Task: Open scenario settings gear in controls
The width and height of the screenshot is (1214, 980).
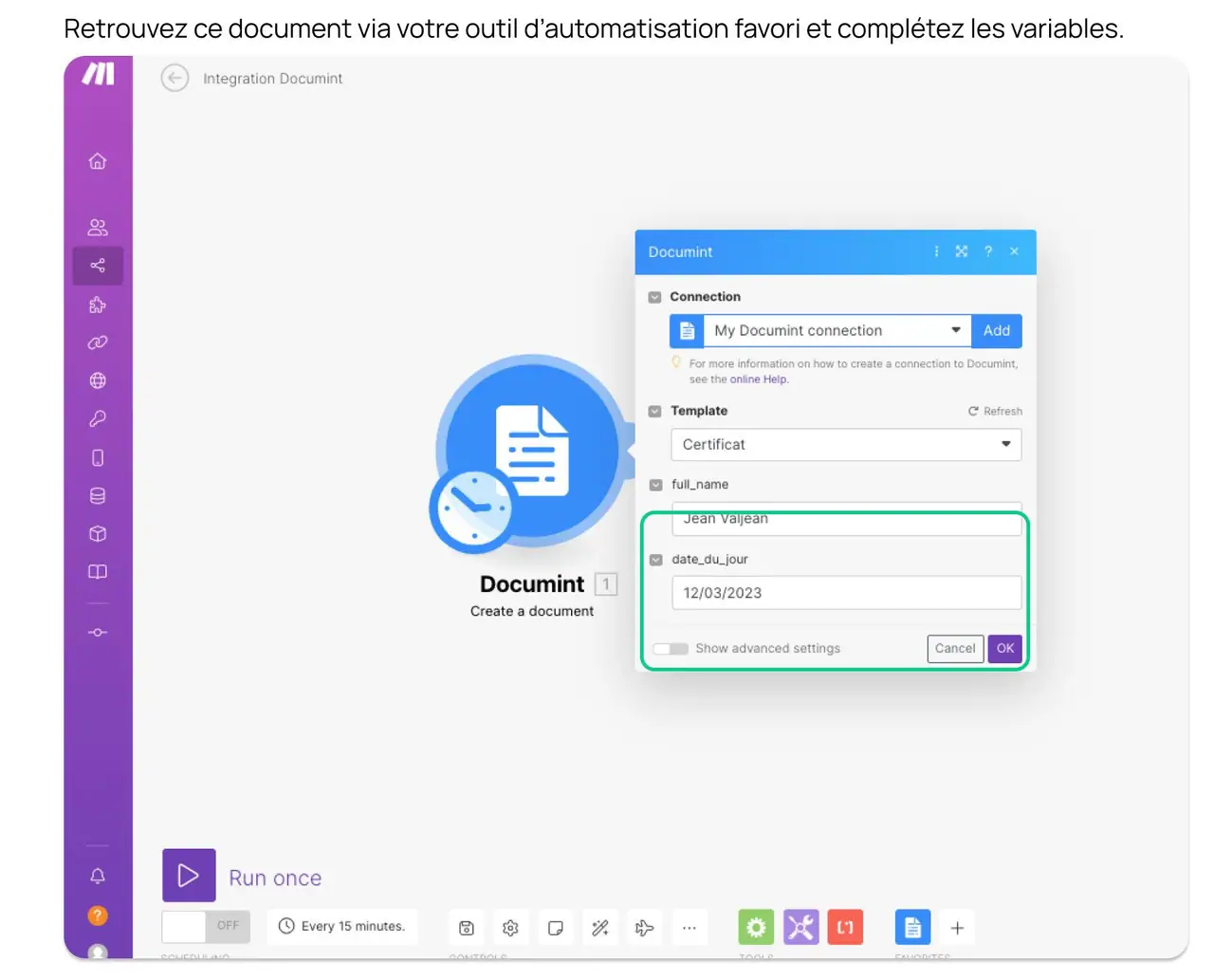Action: tap(510, 928)
